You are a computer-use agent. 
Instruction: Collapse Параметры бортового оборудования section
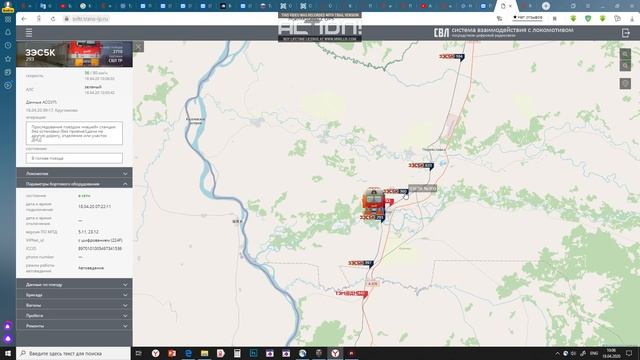coord(74,184)
